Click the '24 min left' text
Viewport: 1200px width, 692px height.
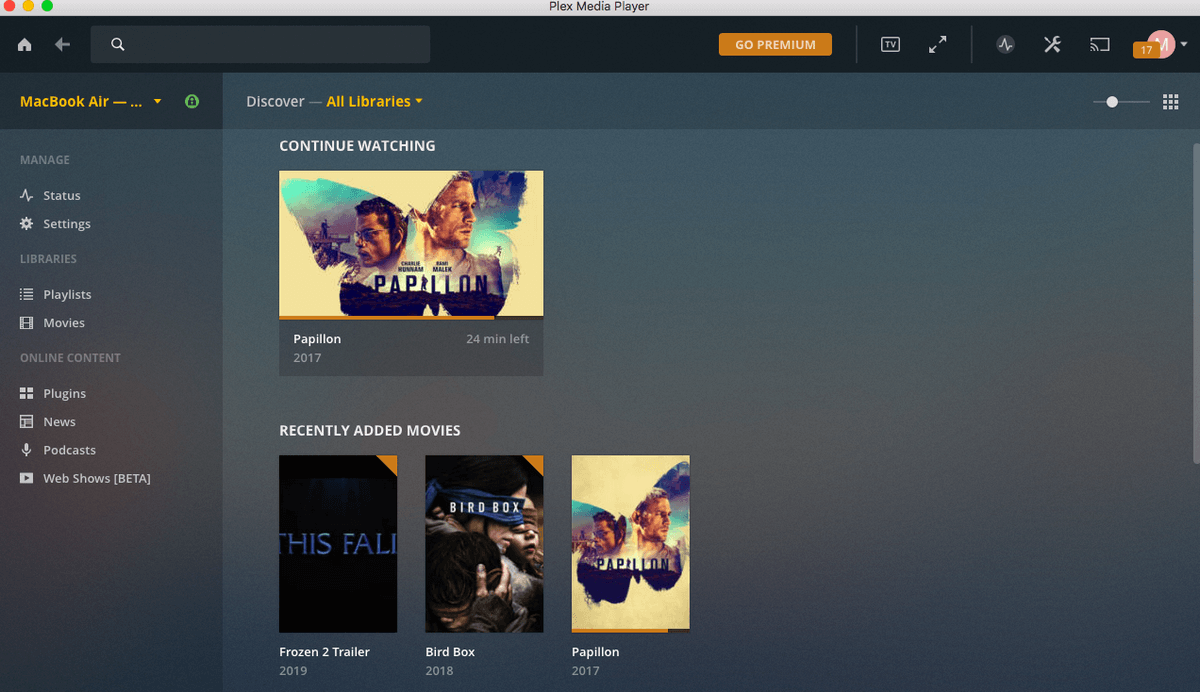click(498, 339)
